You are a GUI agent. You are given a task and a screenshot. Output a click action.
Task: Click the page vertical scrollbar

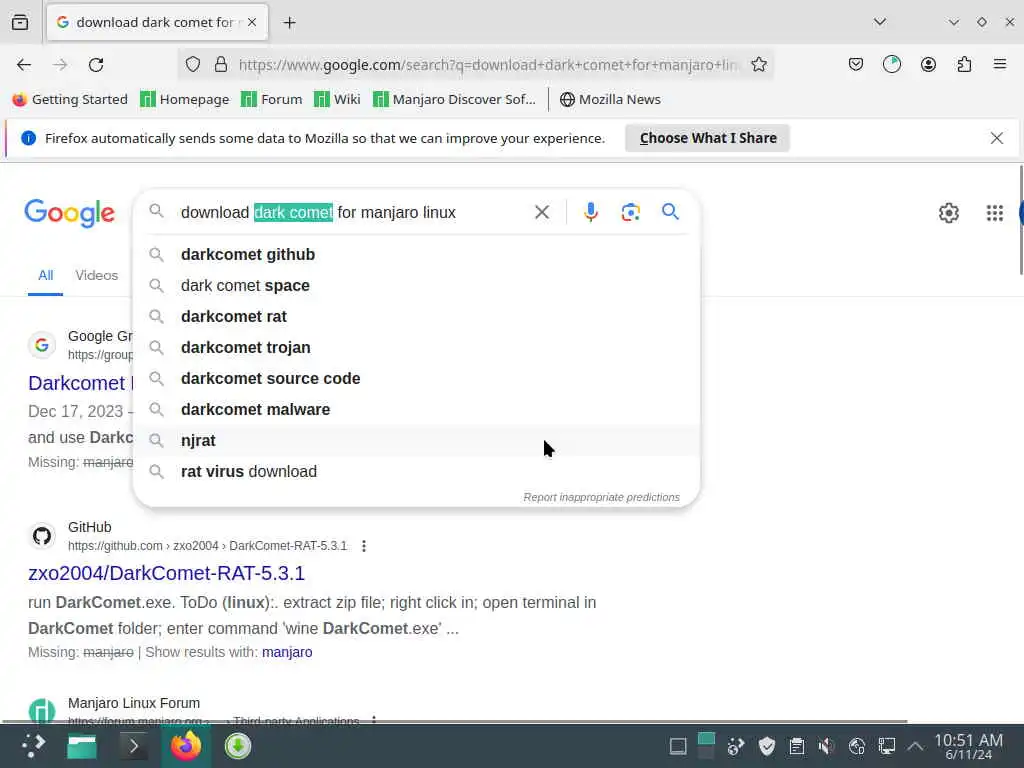coord(1020,221)
